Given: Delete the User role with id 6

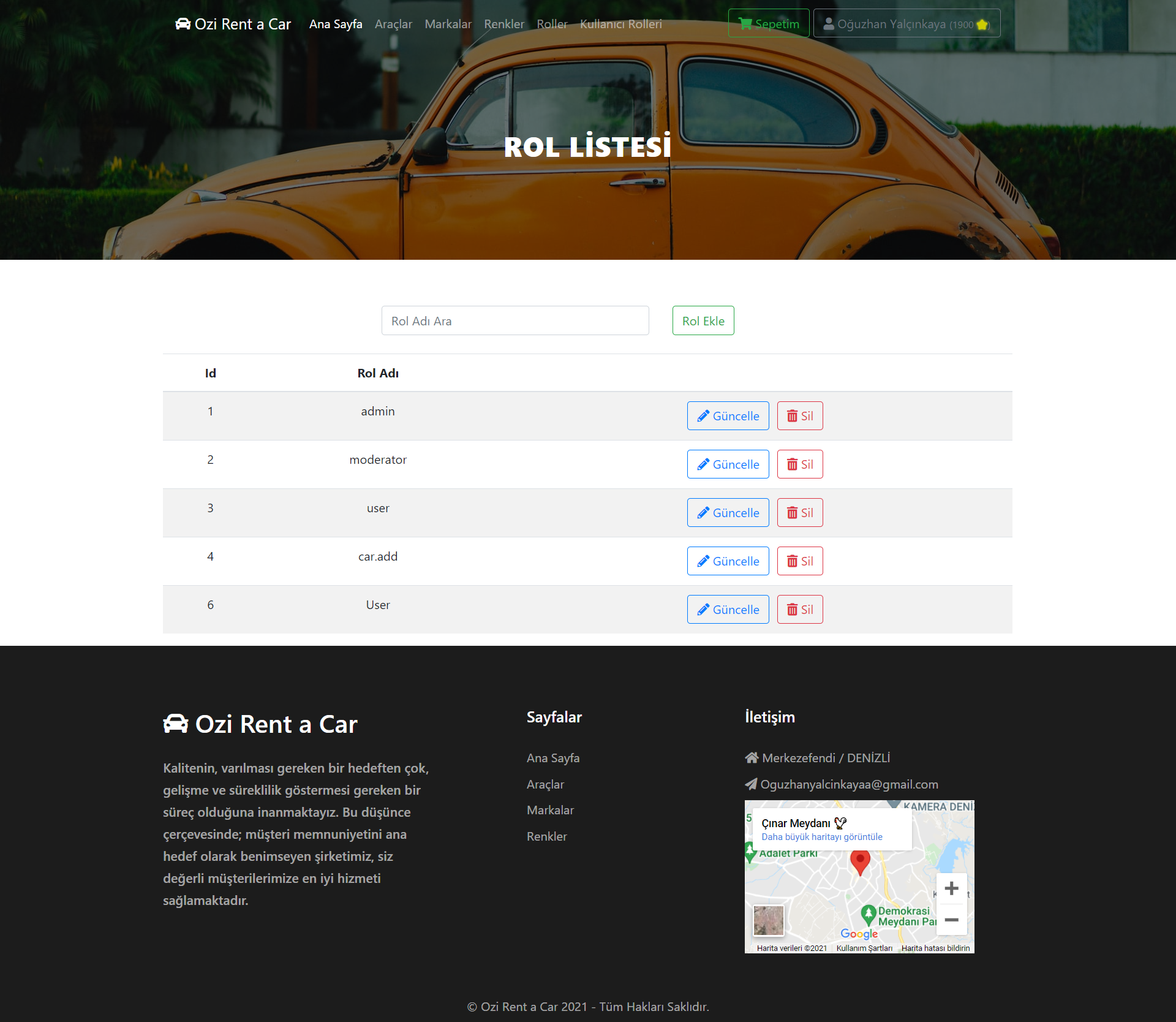Looking at the screenshot, I should (x=799, y=610).
